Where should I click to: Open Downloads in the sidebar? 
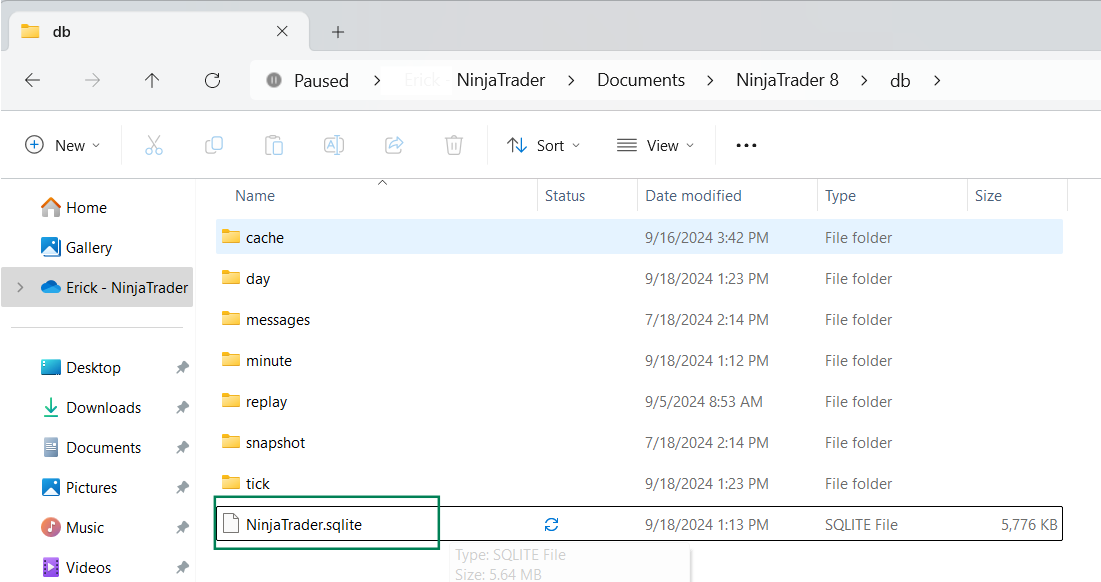point(103,408)
